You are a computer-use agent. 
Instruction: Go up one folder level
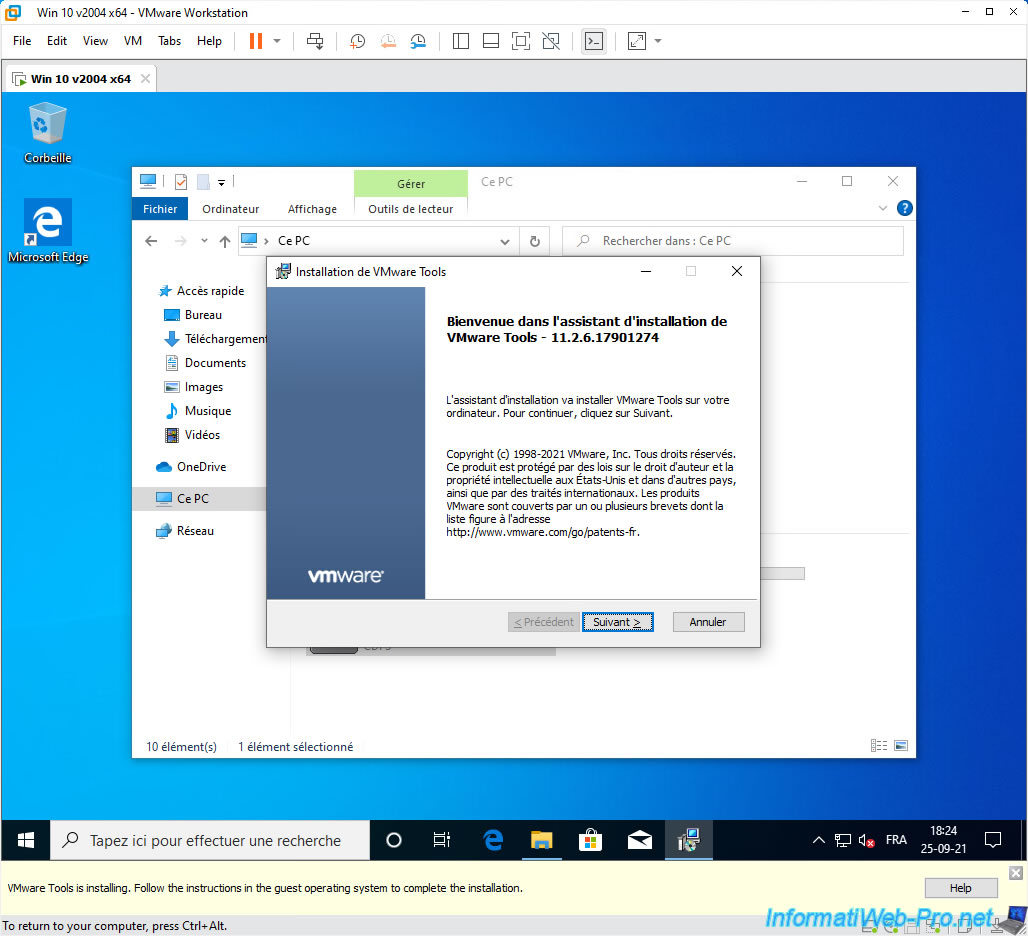[225, 241]
